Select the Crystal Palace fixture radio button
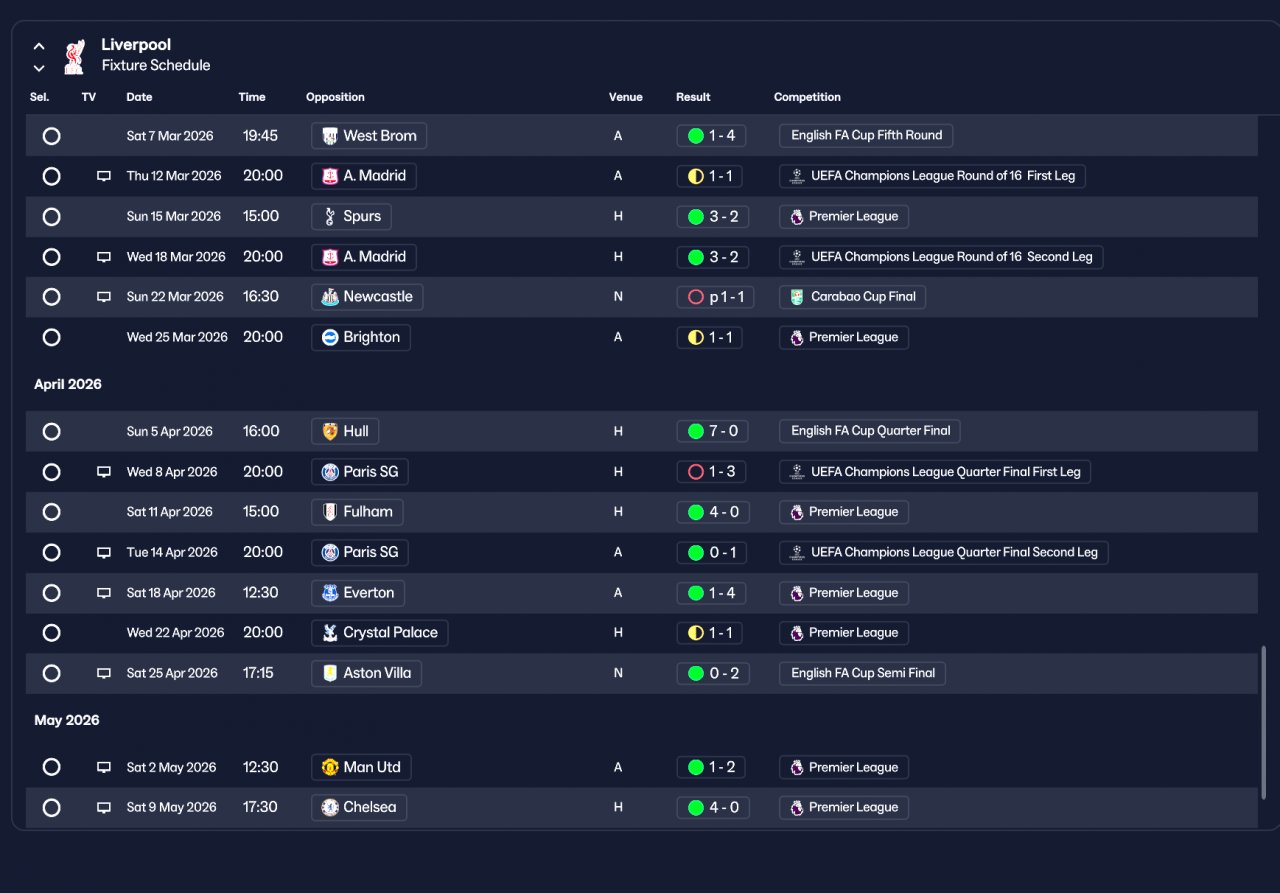1280x893 pixels. click(x=52, y=633)
